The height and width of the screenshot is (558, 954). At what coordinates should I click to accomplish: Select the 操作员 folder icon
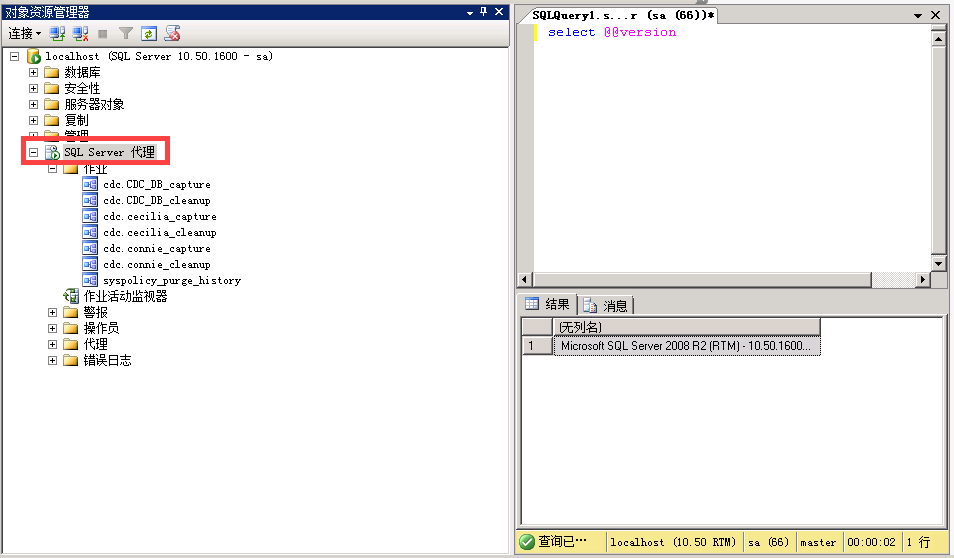[x=71, y=328]
